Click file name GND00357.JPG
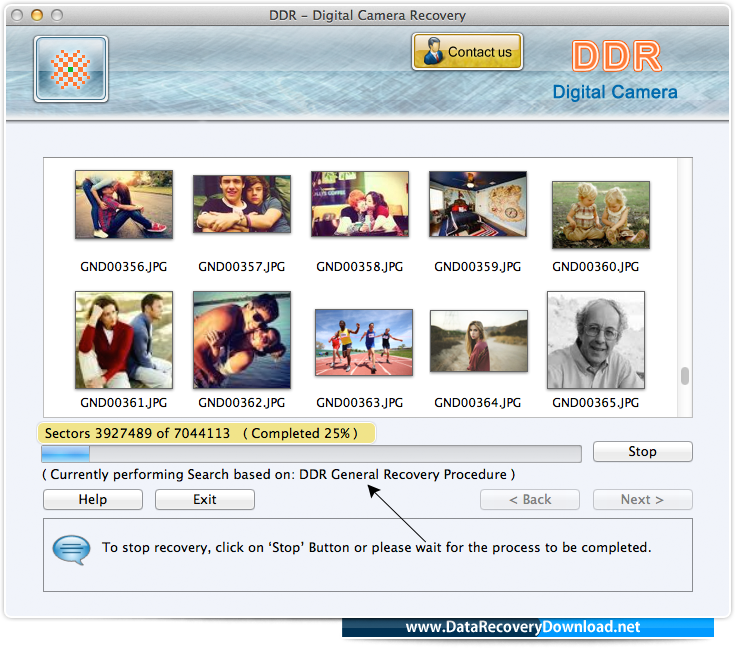735x648 pixels. point(242,267)
